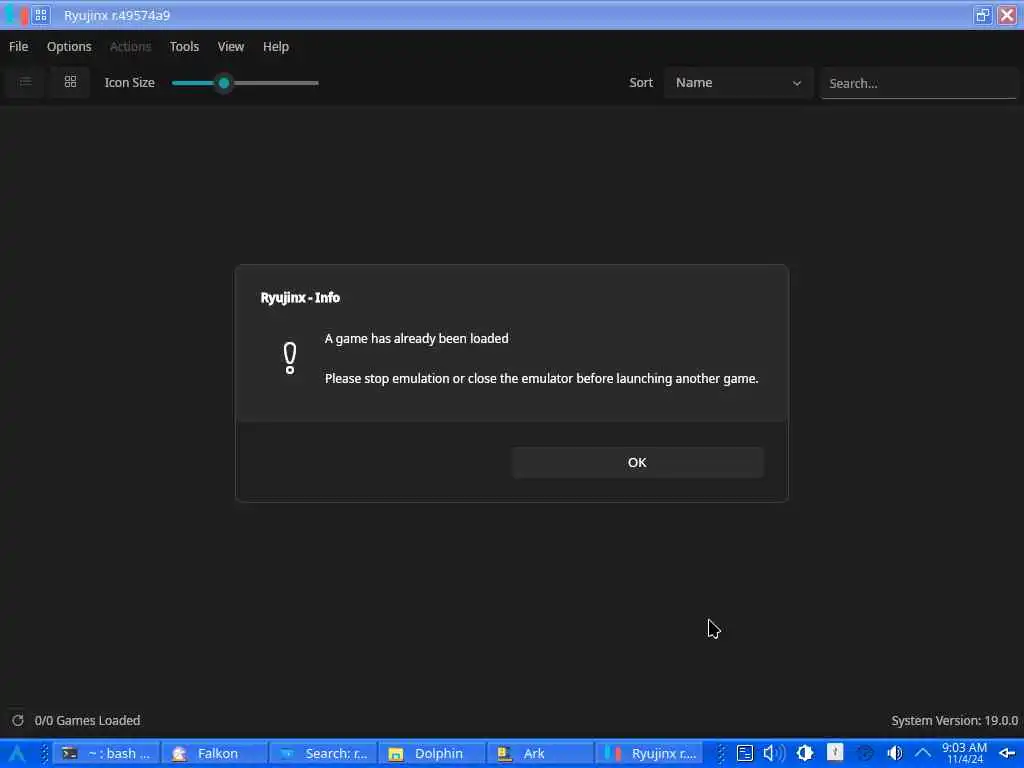This screenshot has height=768, width=1024.
Task: Open the File menu
Action: (18, 46)
